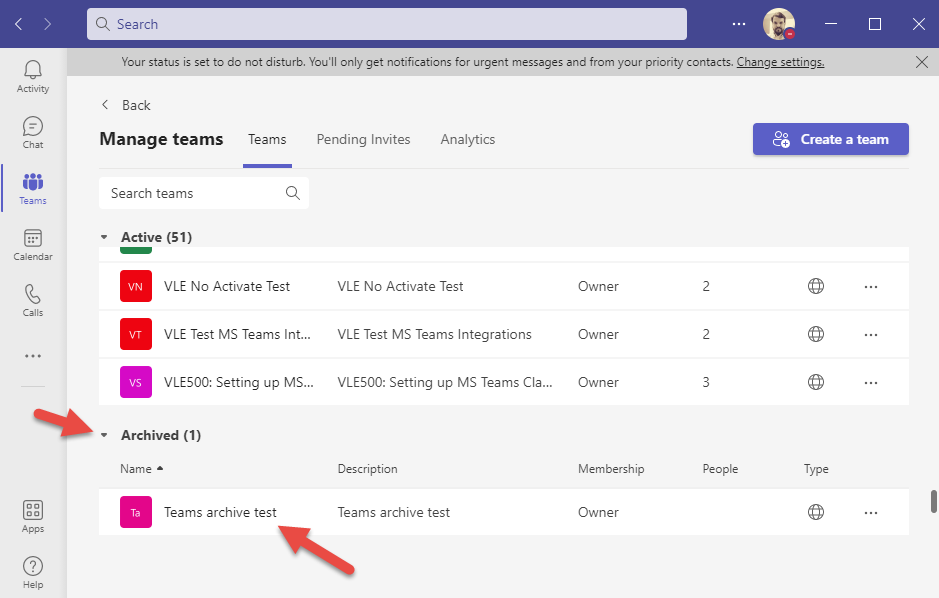The image size is (939, 598).
Task: Open Help in the sidebar
Action: pyautogui.click(x=33, y=573)
